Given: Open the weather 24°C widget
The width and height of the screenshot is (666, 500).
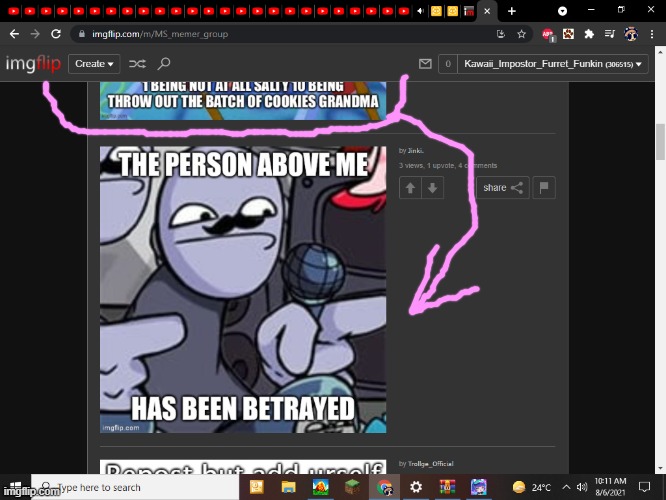Looking at the screenshot, I should (x=532, y=487).
